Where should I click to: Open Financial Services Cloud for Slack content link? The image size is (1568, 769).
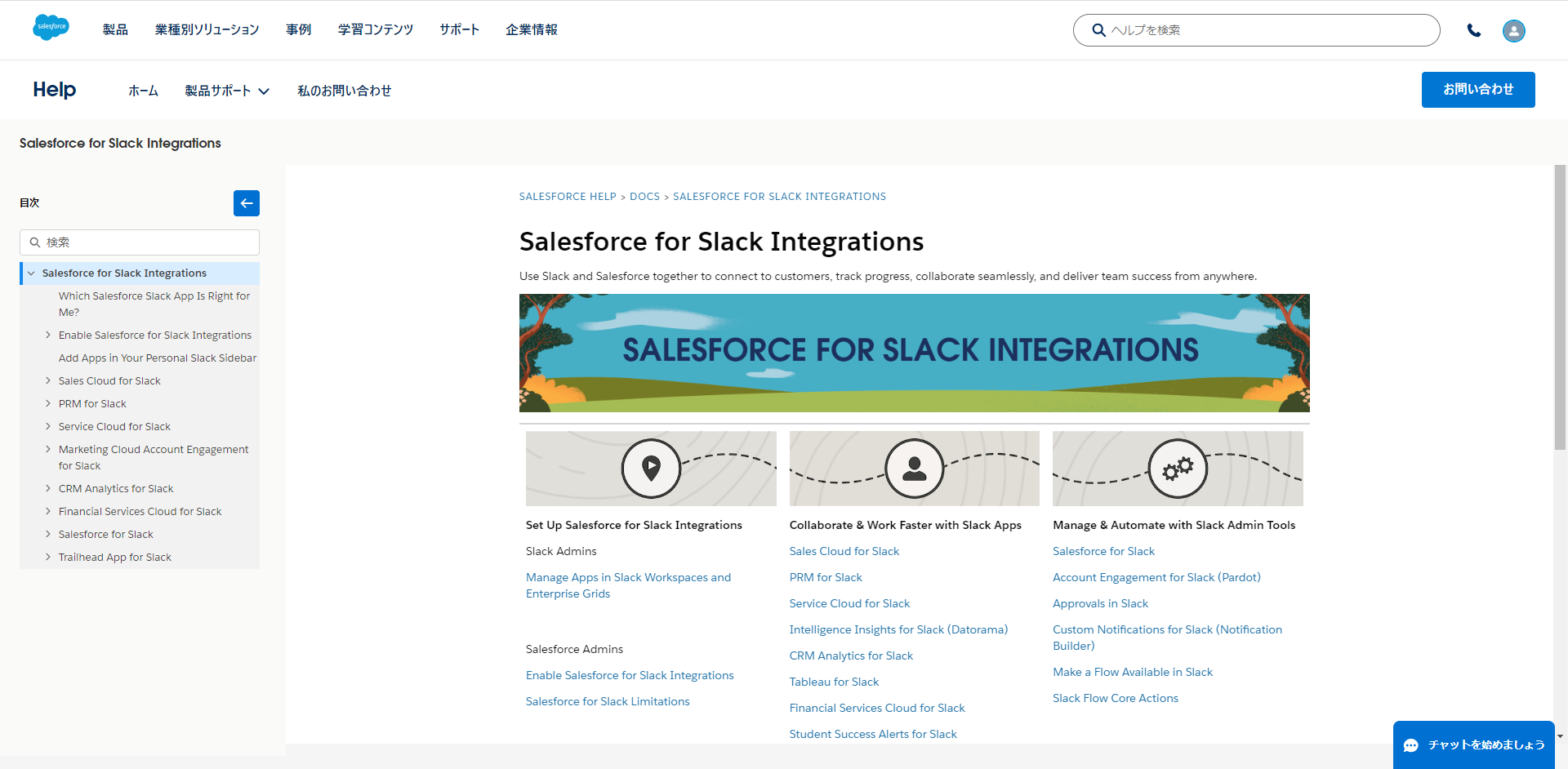pyautogui.click(x=877, y=708)
